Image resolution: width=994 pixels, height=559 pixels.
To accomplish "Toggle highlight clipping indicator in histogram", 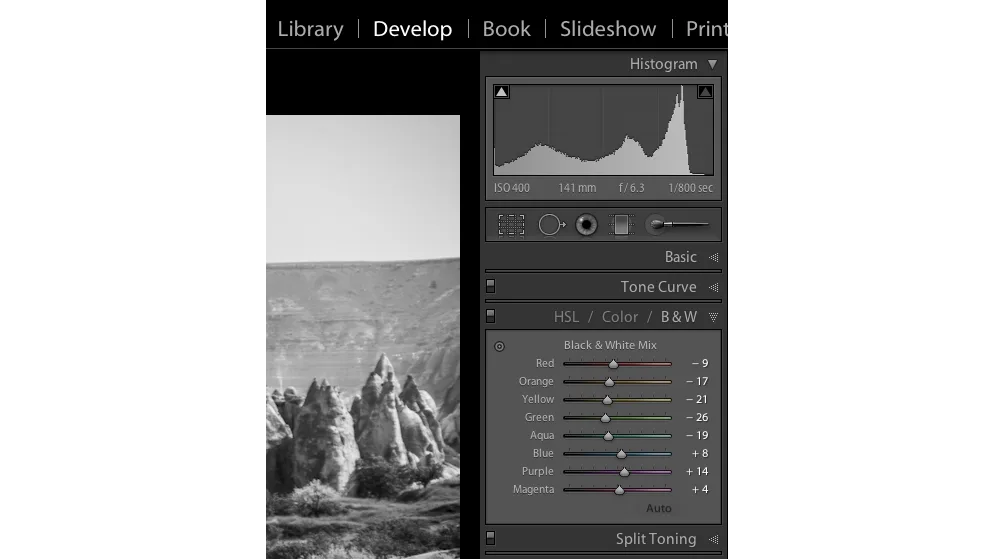I will 705,92.
